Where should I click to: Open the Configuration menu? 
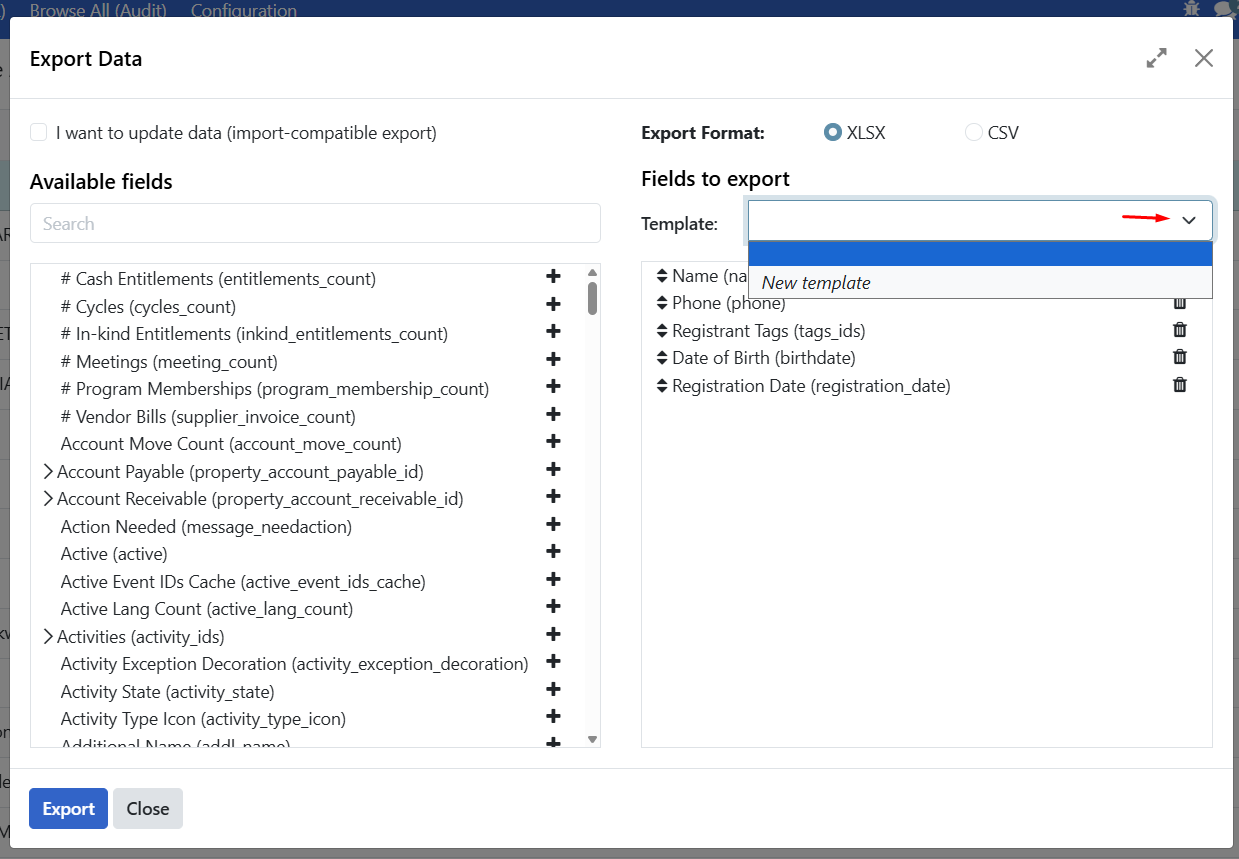[x=243, y=11]
